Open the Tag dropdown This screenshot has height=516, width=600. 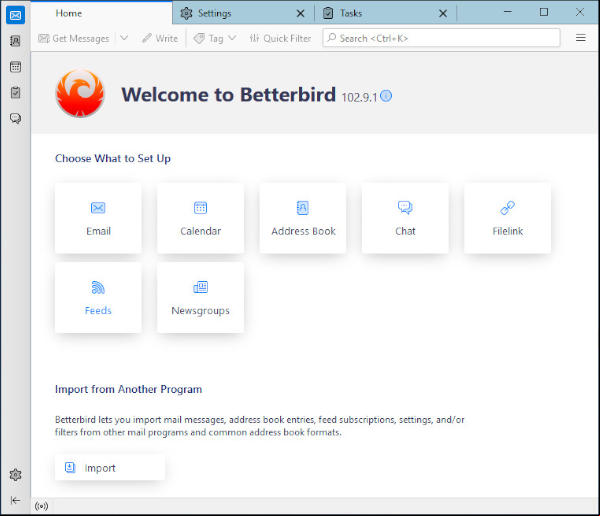[215, 38]
